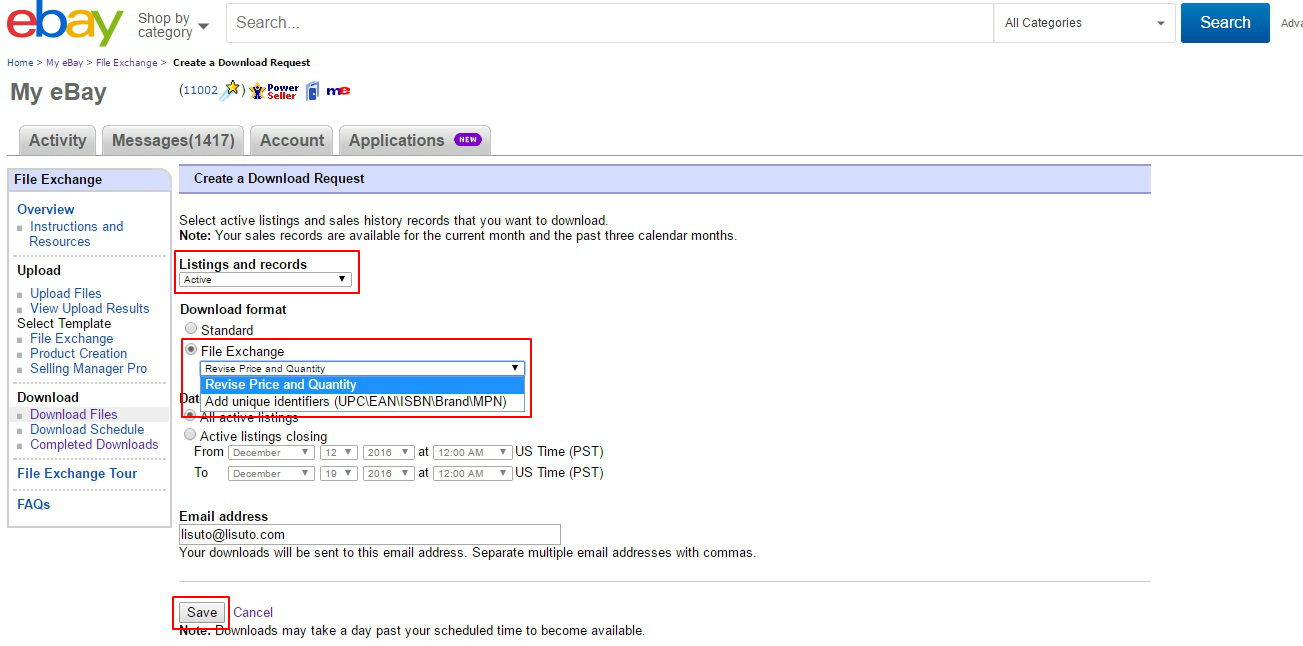Open the Download Schedule link
1303x646 pixels.
click(x=87, y=429)
